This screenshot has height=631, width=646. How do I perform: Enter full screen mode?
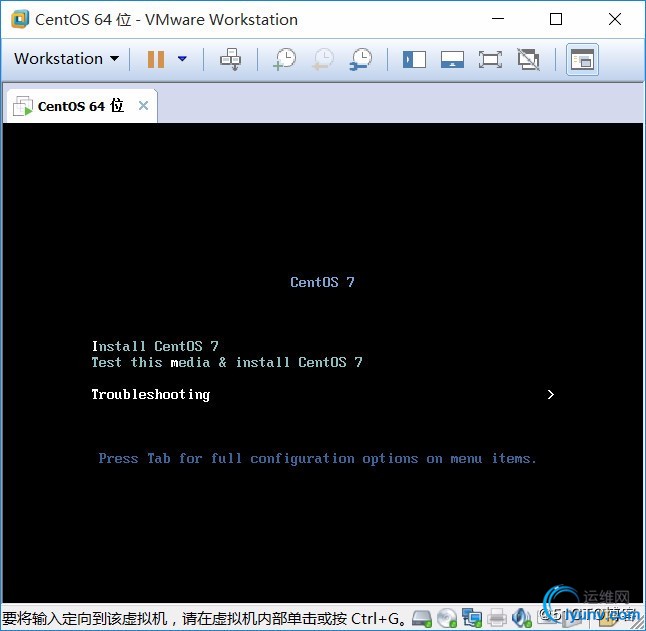point(490,59)
